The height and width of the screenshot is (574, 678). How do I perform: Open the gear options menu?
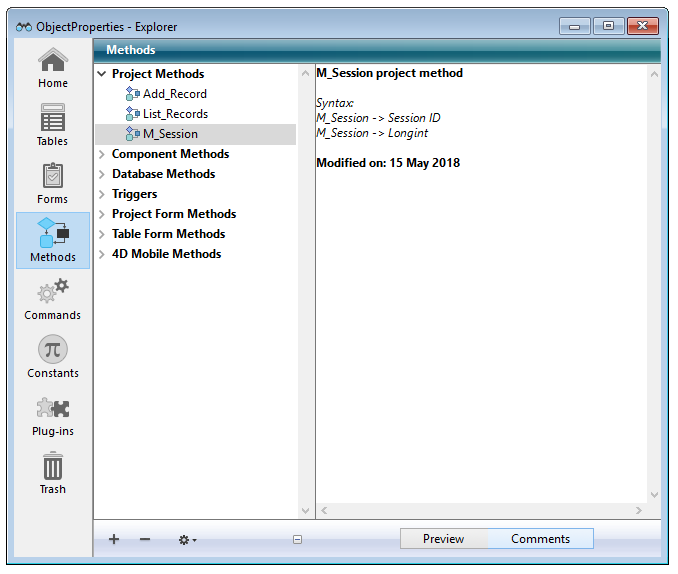(x=187, y=539)
